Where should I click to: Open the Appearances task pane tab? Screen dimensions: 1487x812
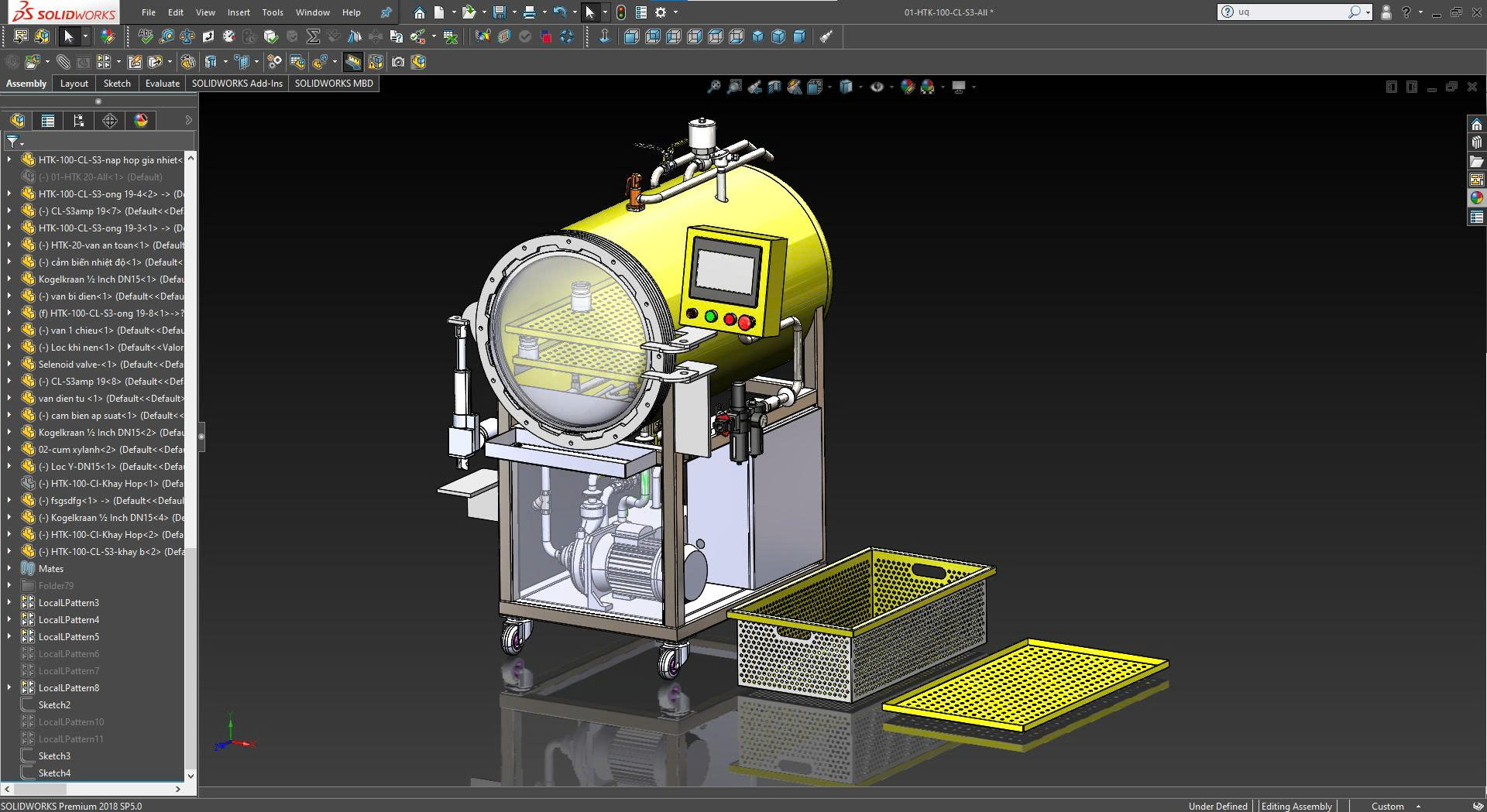coord(1477,198)
